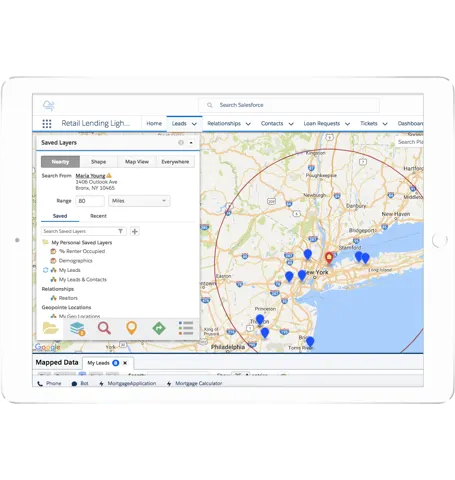Open the Relationships navigation tab
The width and height of the screenshot is (455, 480).
coord(224,124)
